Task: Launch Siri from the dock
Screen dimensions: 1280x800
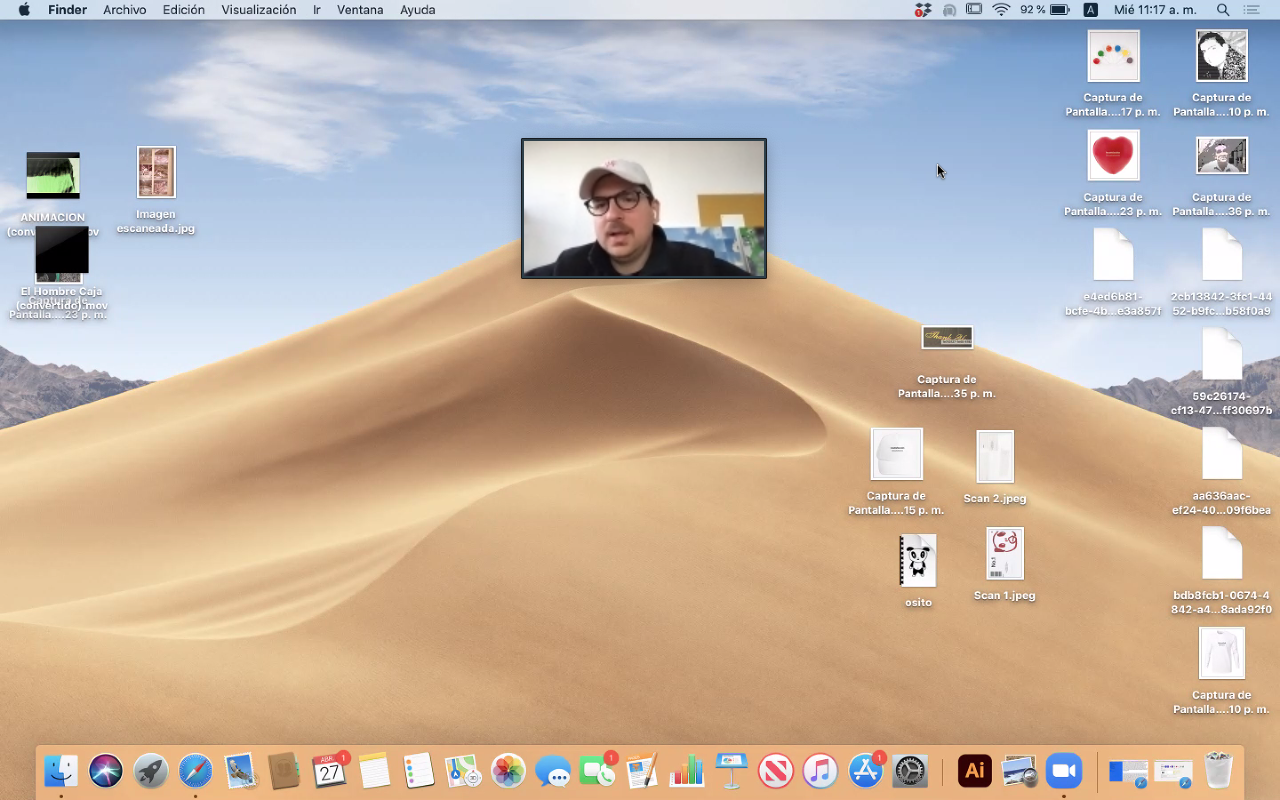Action: point(106,771)
